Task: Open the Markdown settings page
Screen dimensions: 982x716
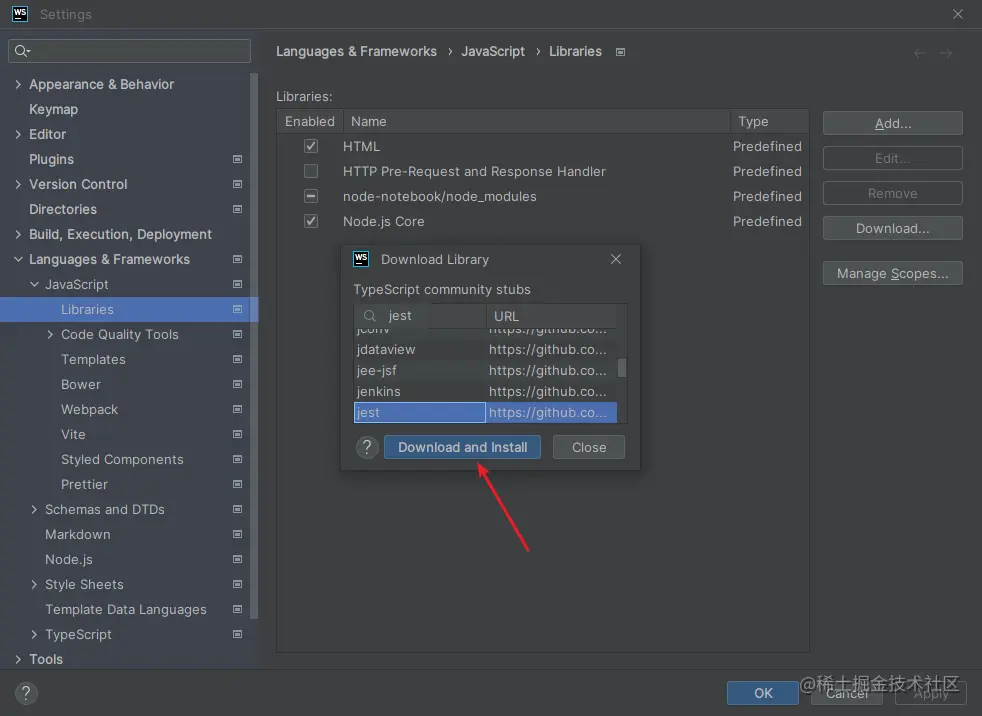Action: click(78, 534)
